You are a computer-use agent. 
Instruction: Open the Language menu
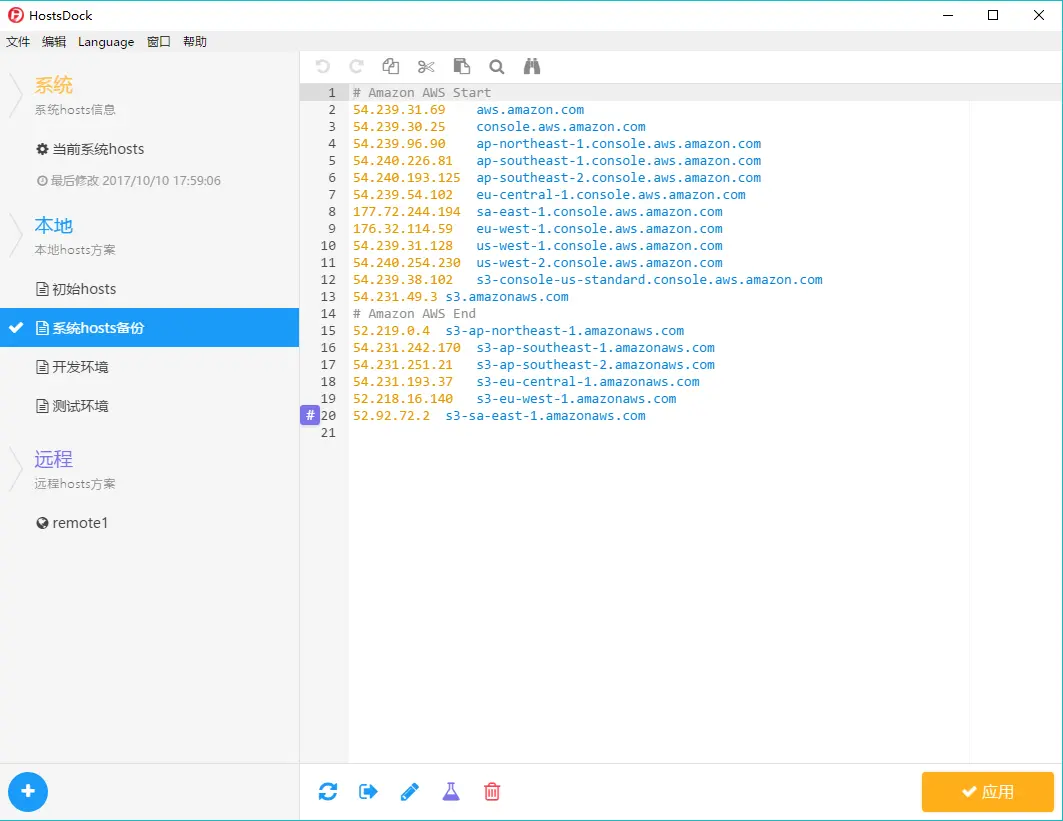tap(106, 42)
